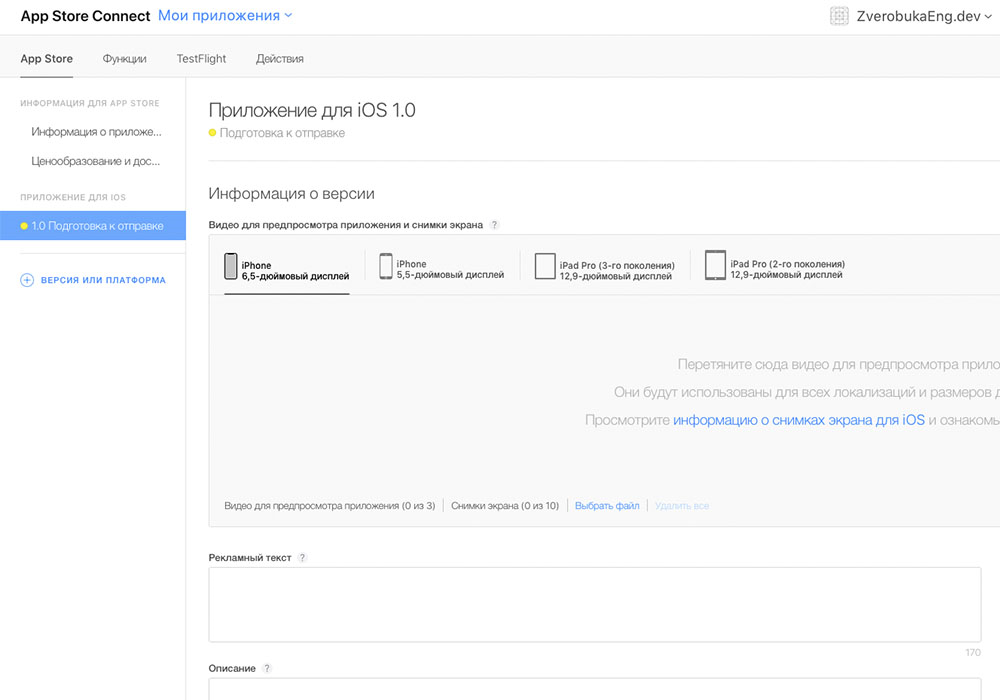This screenshot has width=1000, height=700.
Task: Open the Функции tab
Action: [x=124, y=59]
